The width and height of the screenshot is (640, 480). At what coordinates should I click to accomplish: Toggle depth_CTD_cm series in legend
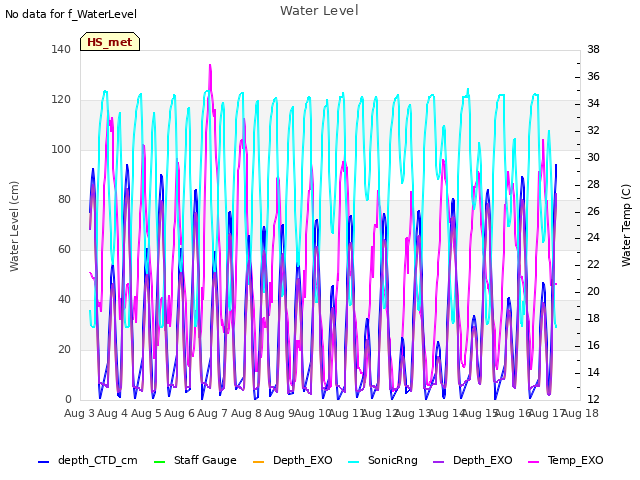88,460
